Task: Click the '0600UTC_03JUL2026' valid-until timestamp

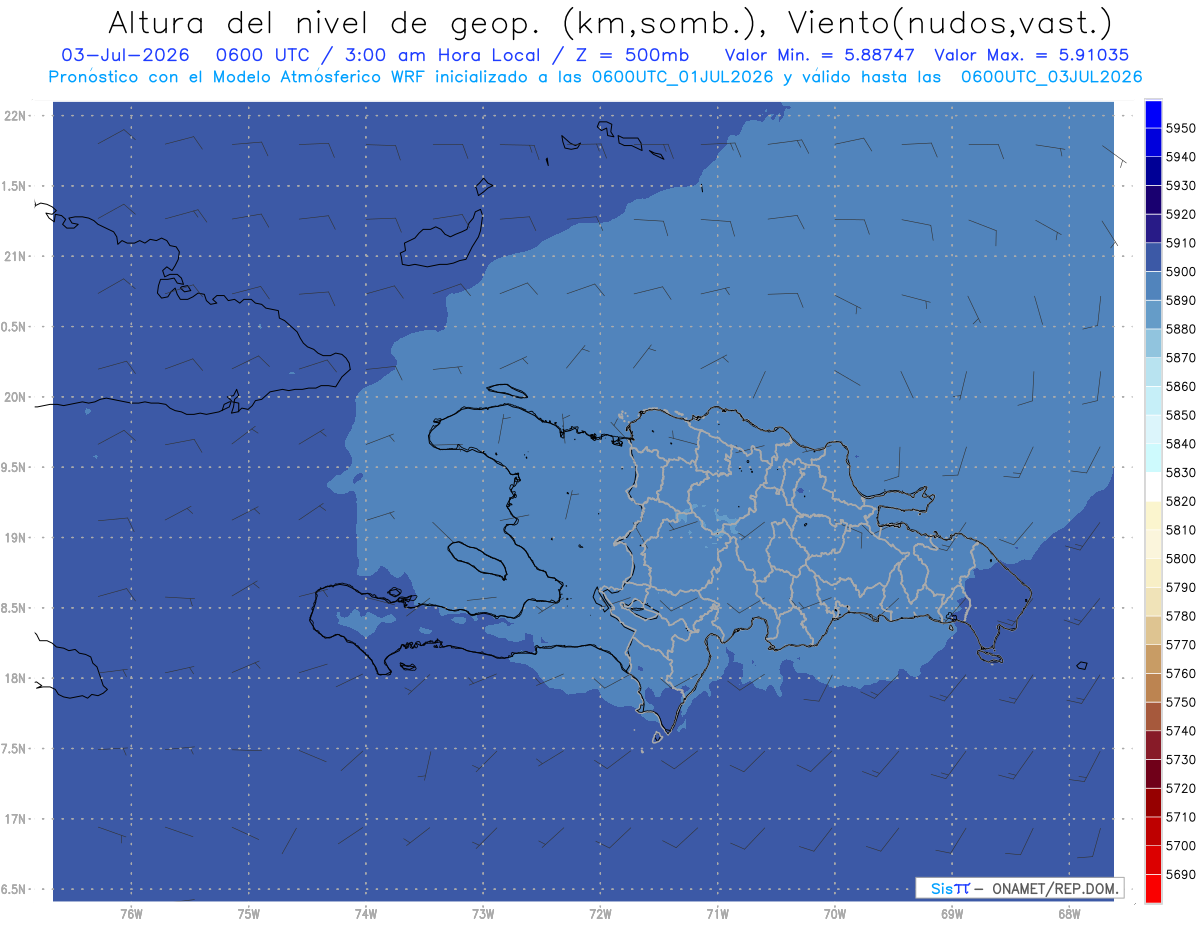Action: tap(1051, 76)
